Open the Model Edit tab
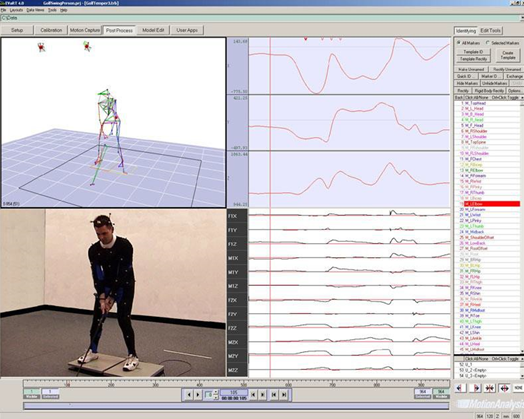 (153, 30)
